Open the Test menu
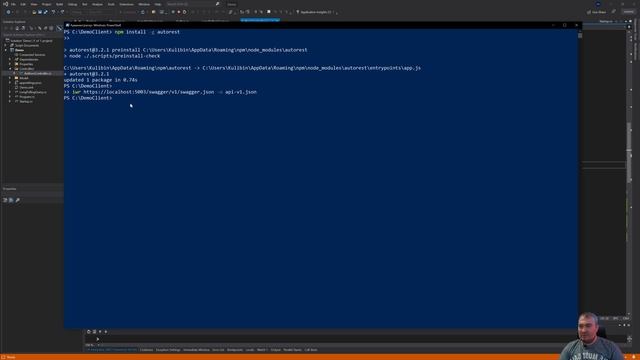This screenshot has height=360, width=640. [84, 4]
